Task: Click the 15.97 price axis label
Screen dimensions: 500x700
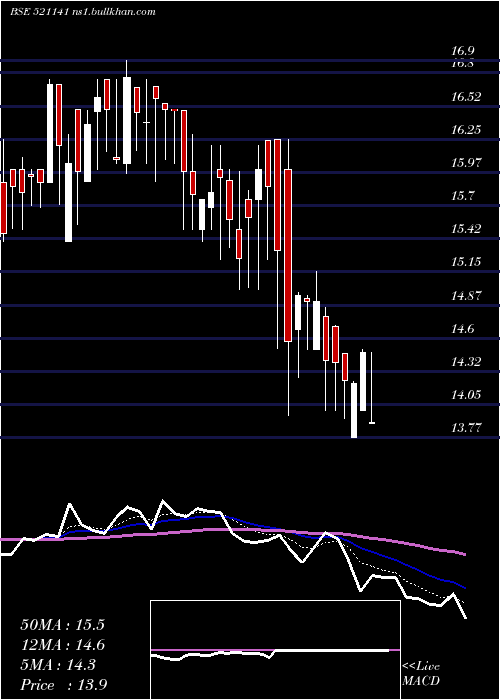Action: point(466,163)
